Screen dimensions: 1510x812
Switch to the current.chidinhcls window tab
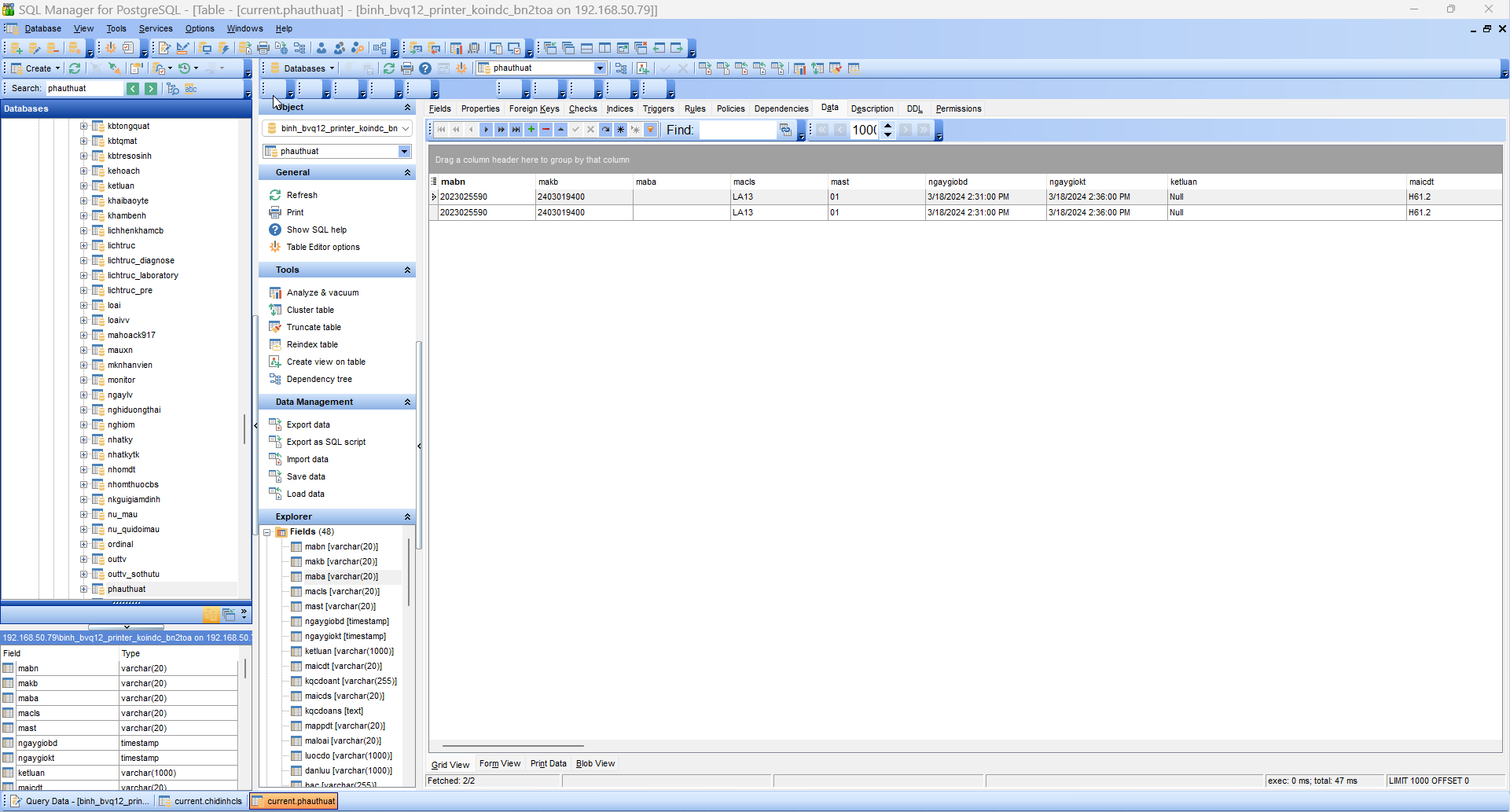click(201, 801)
